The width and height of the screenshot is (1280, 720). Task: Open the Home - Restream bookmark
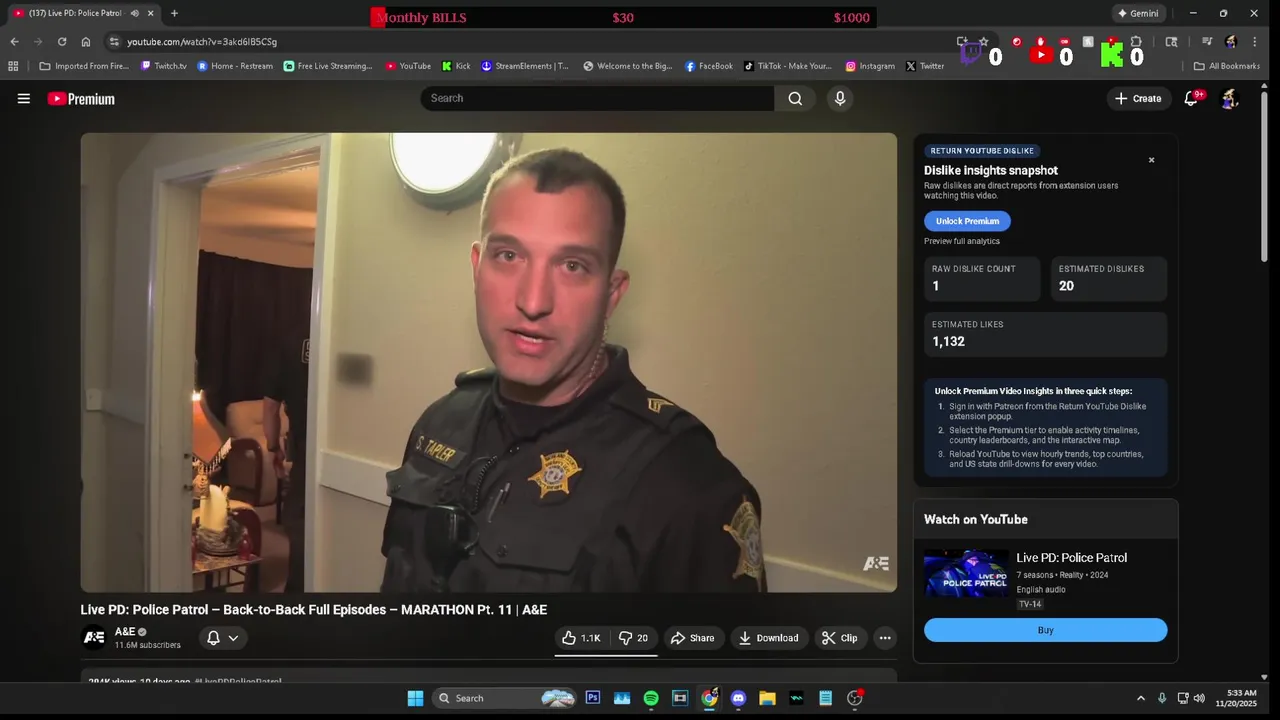tap(235, 66)
